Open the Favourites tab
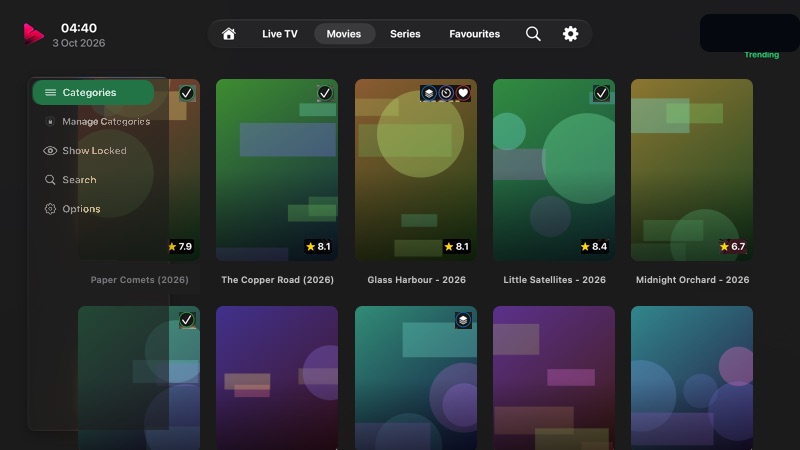The height and width of the screenshot is (450, 800). (474, 34)
